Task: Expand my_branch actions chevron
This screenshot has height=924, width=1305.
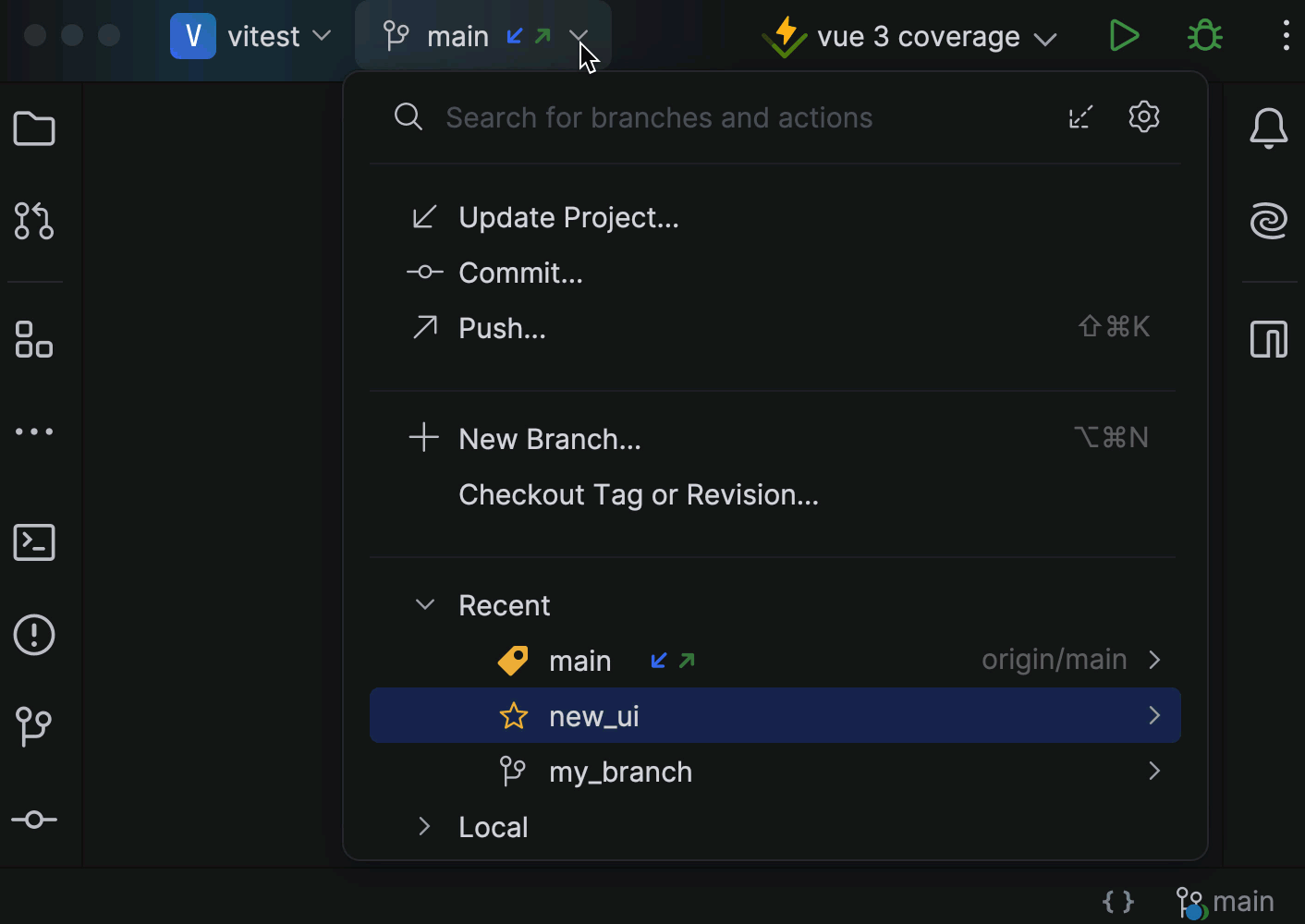Action: (1154, 771)
